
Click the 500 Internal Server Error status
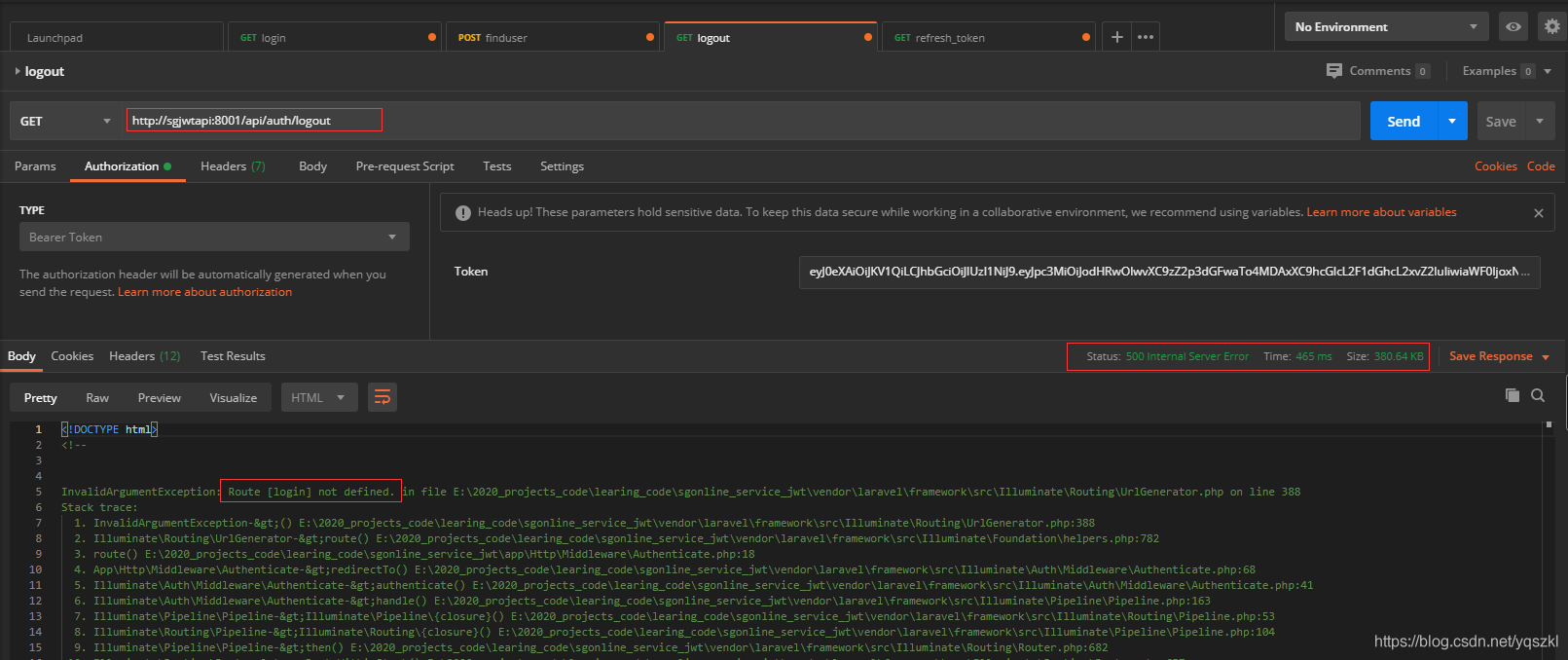pos(1187,356)
